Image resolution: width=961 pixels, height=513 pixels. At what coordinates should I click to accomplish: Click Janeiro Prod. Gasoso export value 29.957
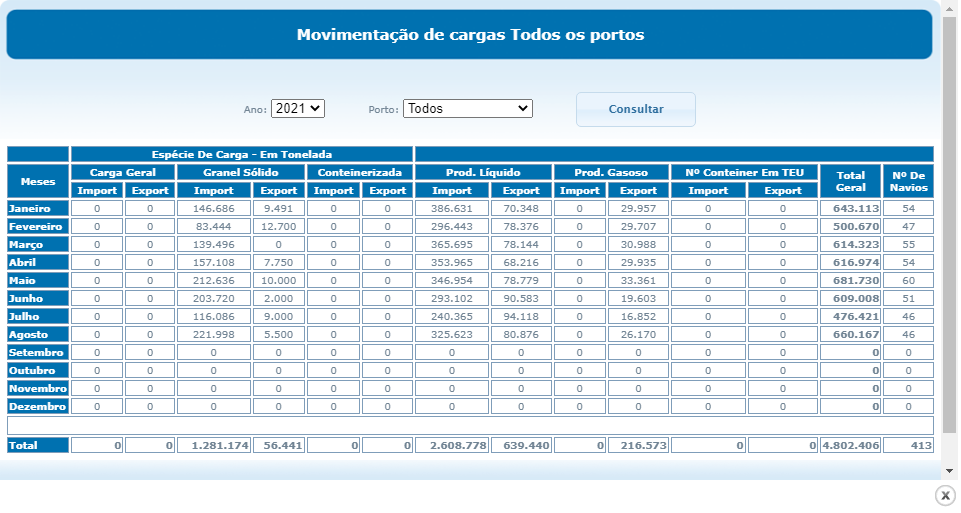coord(638,208)
